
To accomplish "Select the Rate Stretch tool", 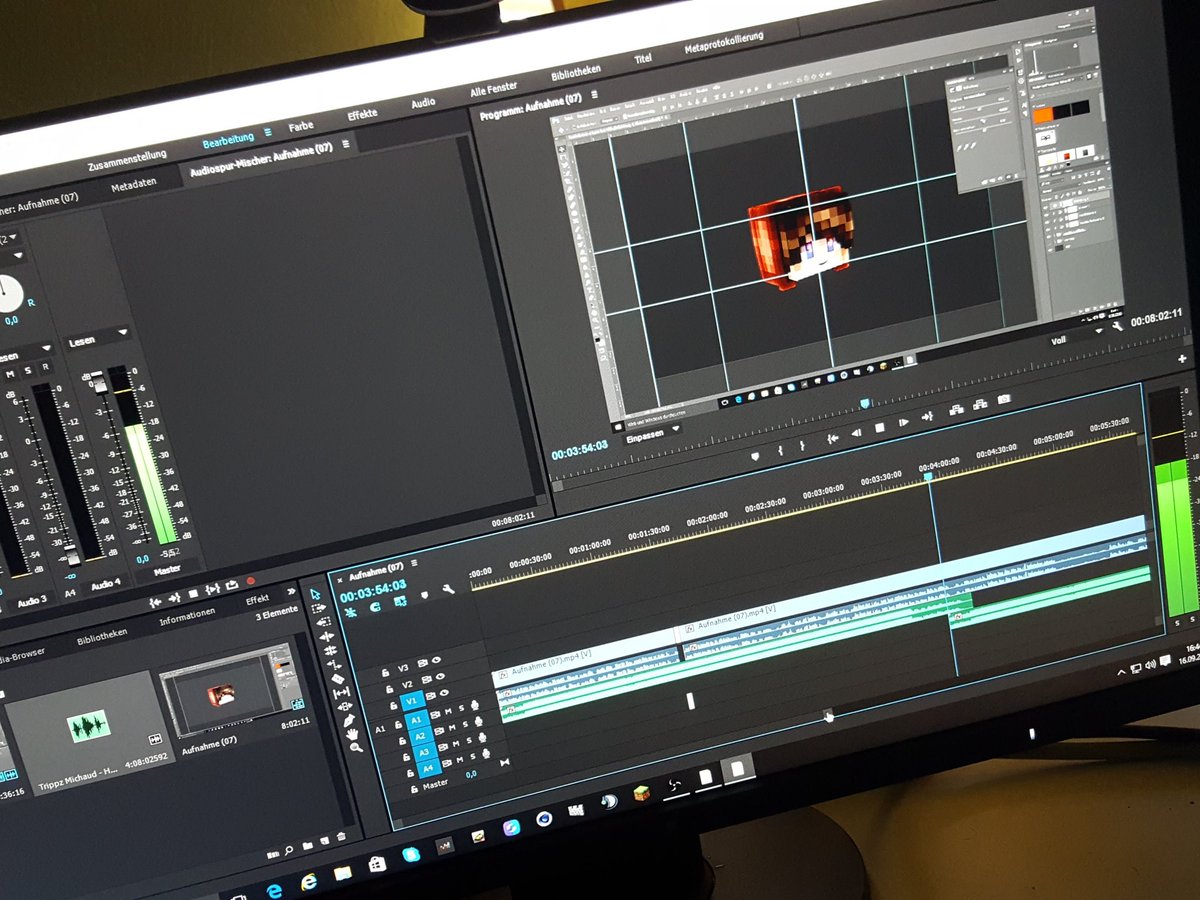I will click(x=334, y=665).
